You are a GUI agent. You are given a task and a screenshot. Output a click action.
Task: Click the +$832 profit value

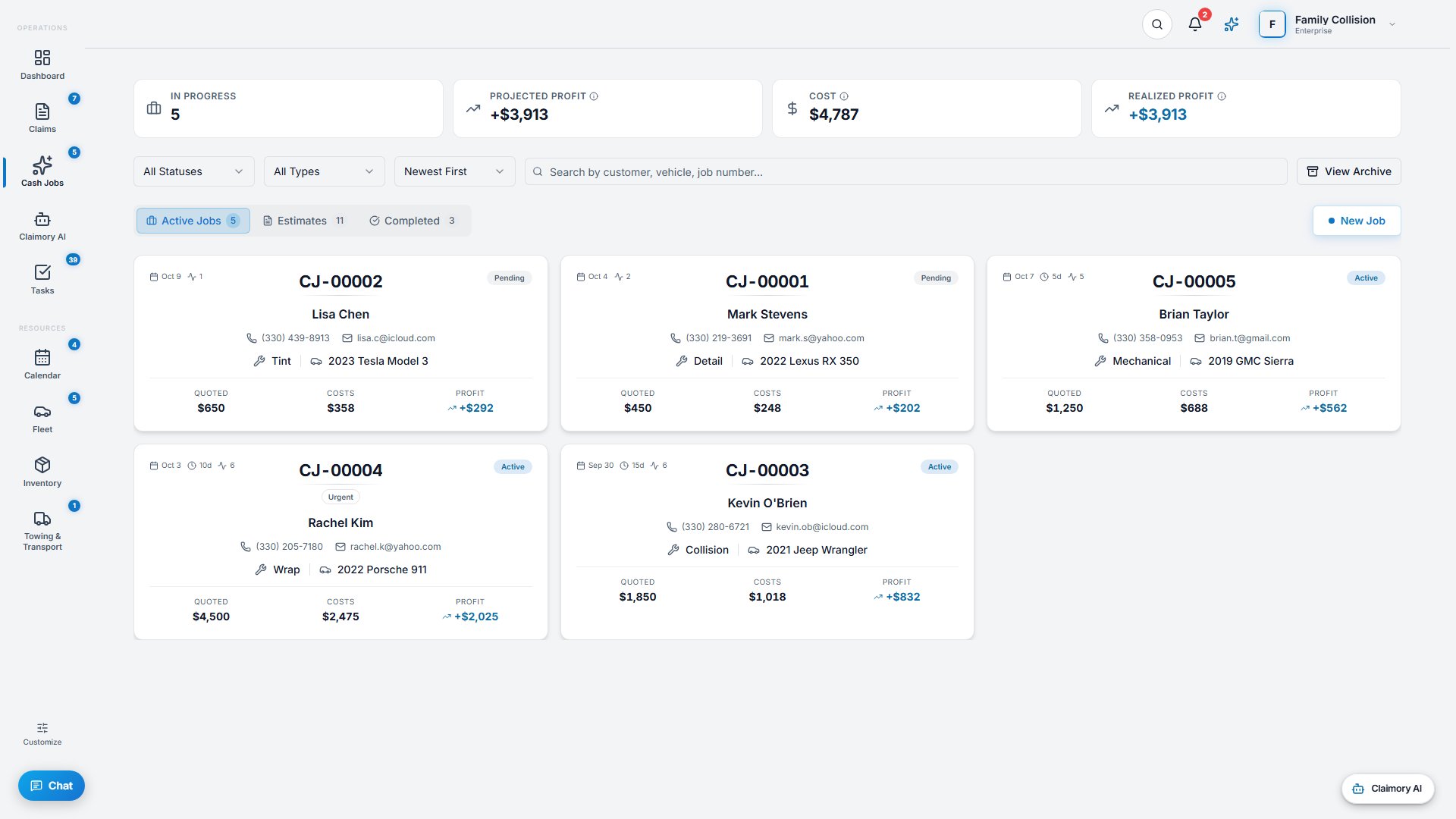(x=902, y=597)
